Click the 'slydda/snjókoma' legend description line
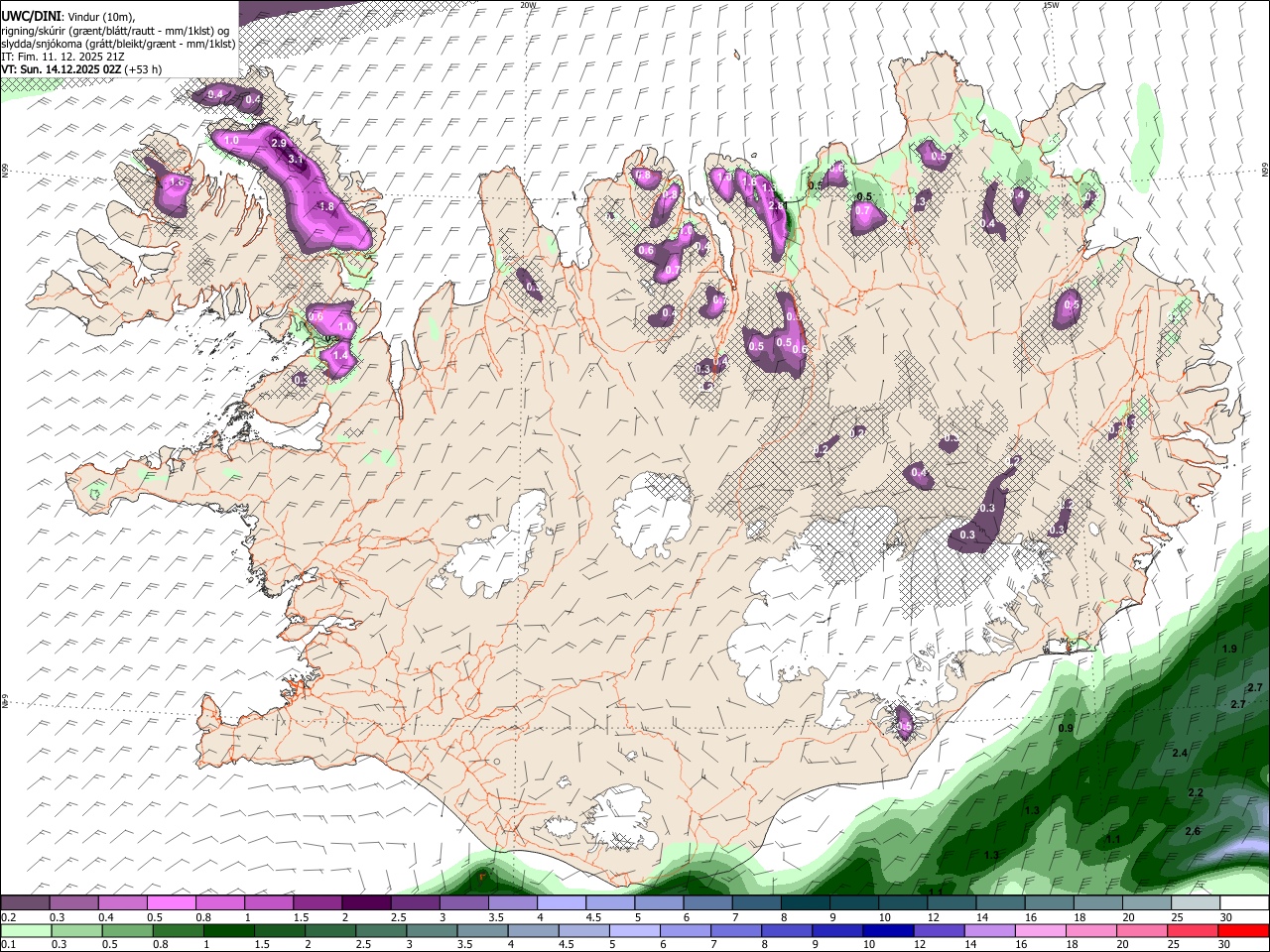The image size is (1270, 952). pos(118,44)
